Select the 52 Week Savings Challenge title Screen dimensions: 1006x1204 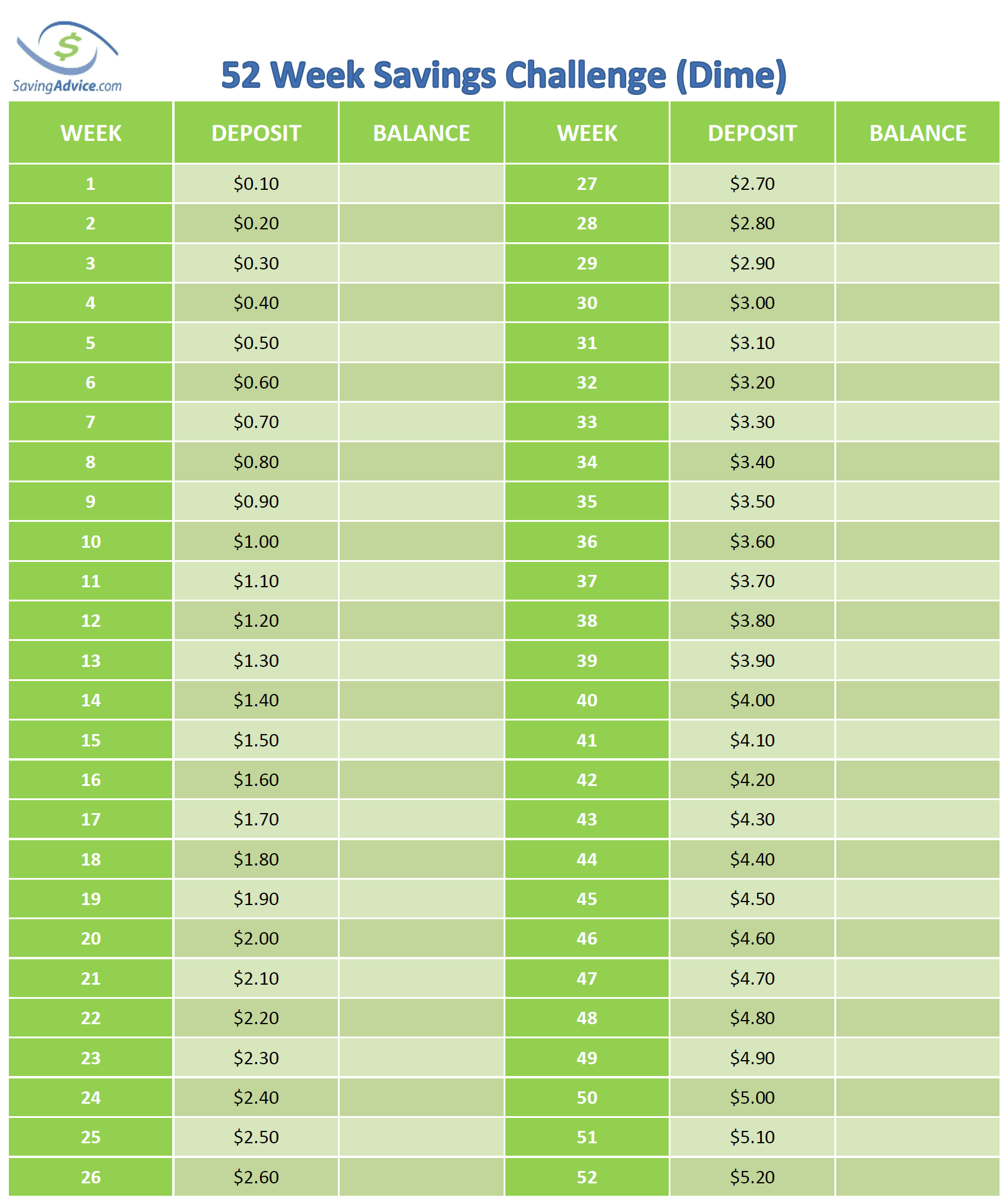point(504,75)
